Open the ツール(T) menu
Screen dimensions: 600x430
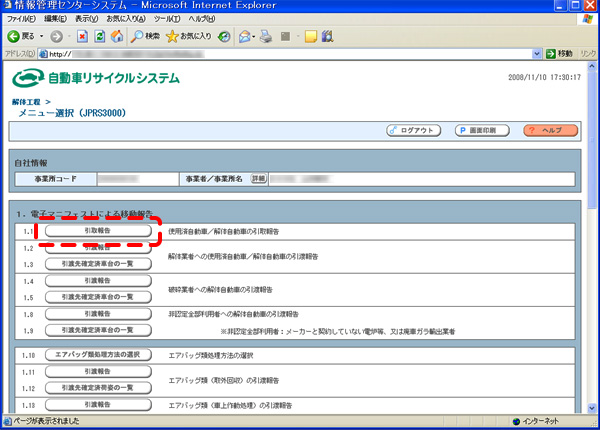(167, 19)
